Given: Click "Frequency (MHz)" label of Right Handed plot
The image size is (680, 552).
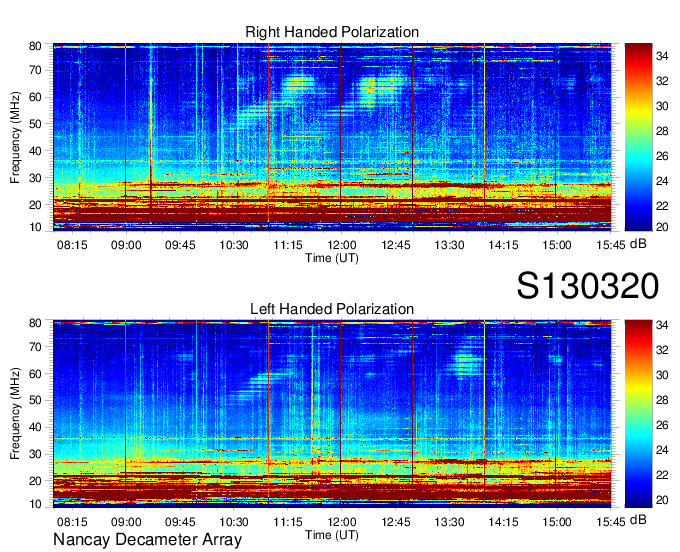Looking at the screenshot, I should pyautogui.click(x=15, y=137).
